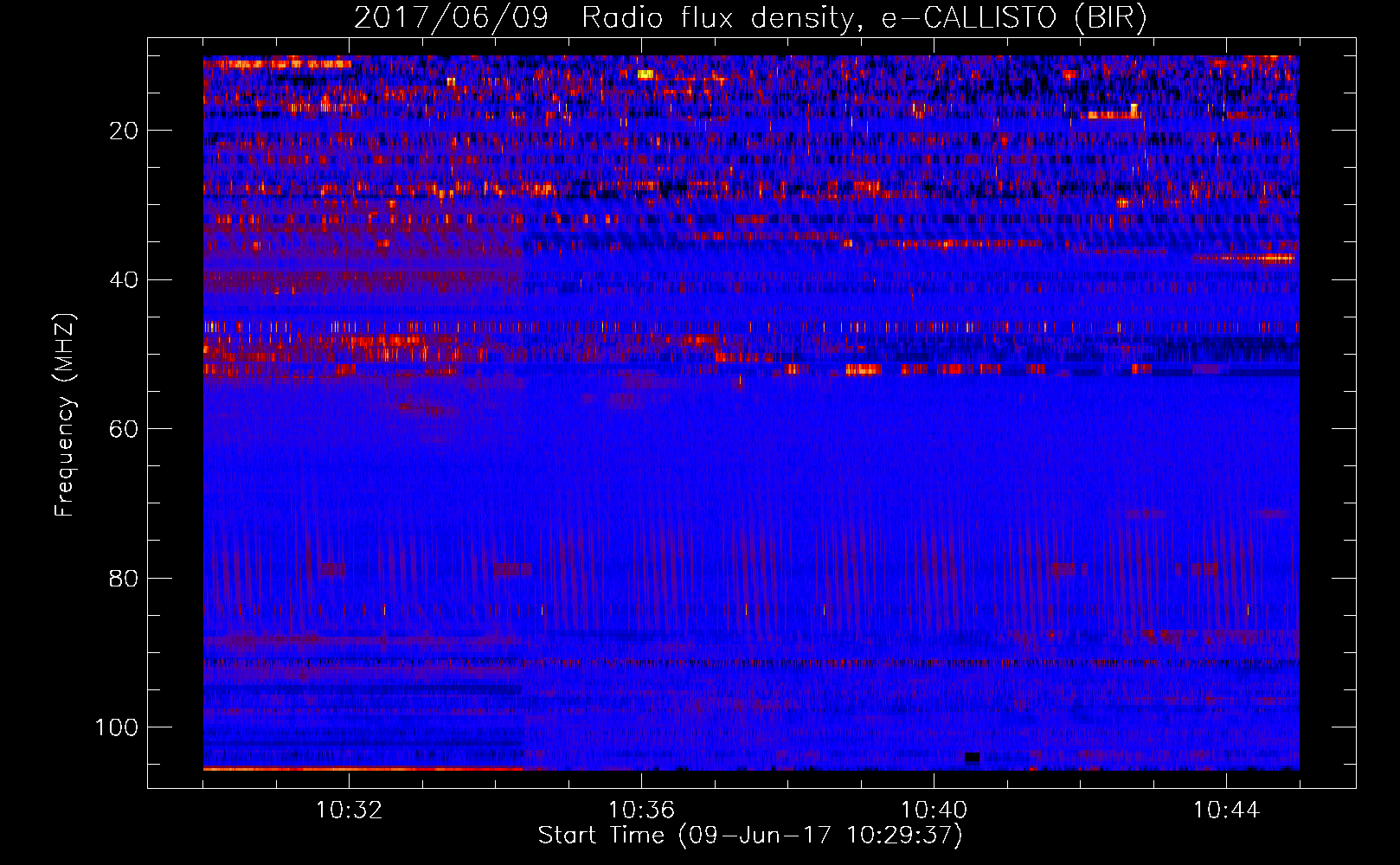Click the '60' frequency tick label
Screen dimensions: 1400x865
click(x=124, y=429)
